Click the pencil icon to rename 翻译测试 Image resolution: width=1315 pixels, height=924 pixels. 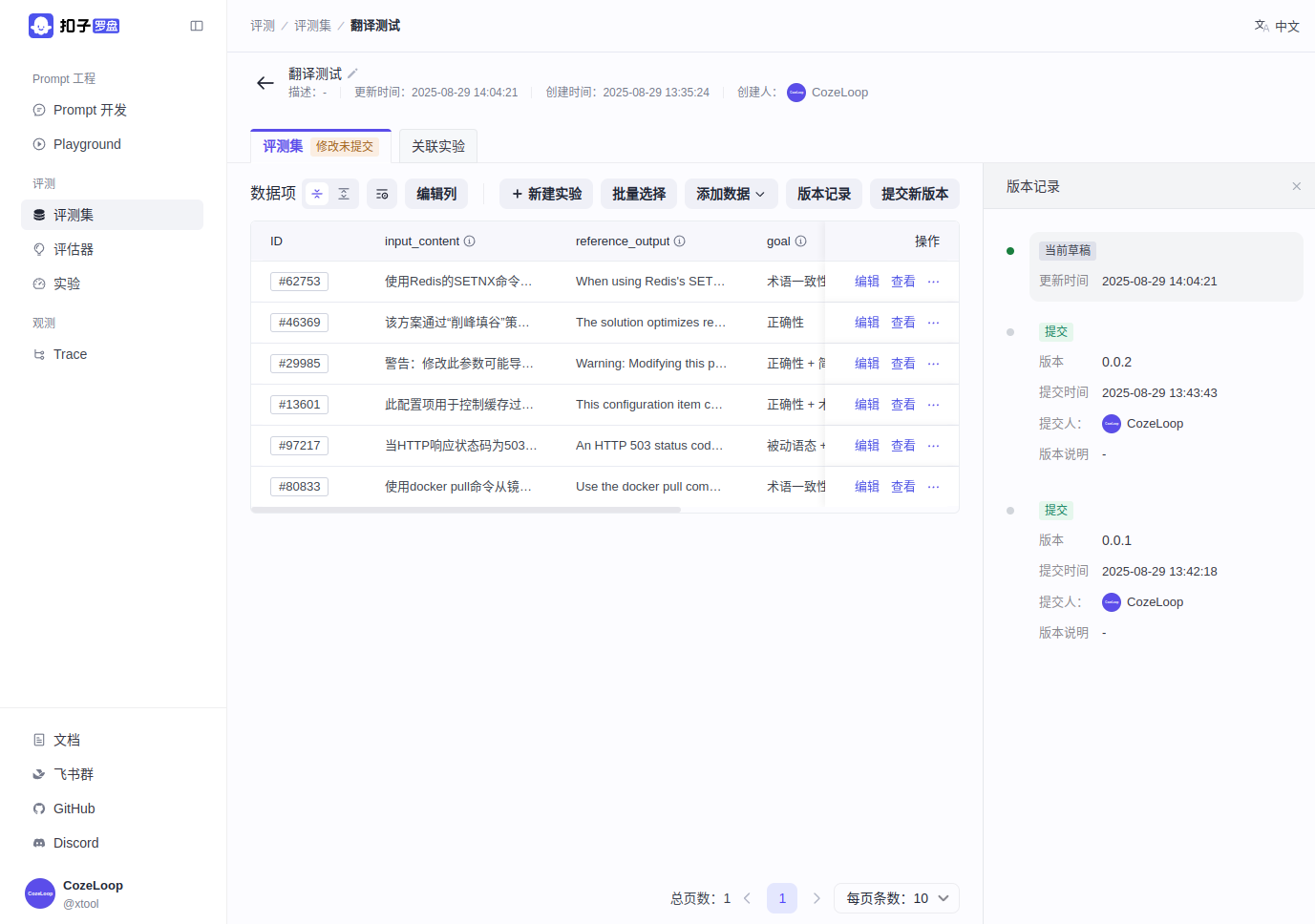[352, 73]
